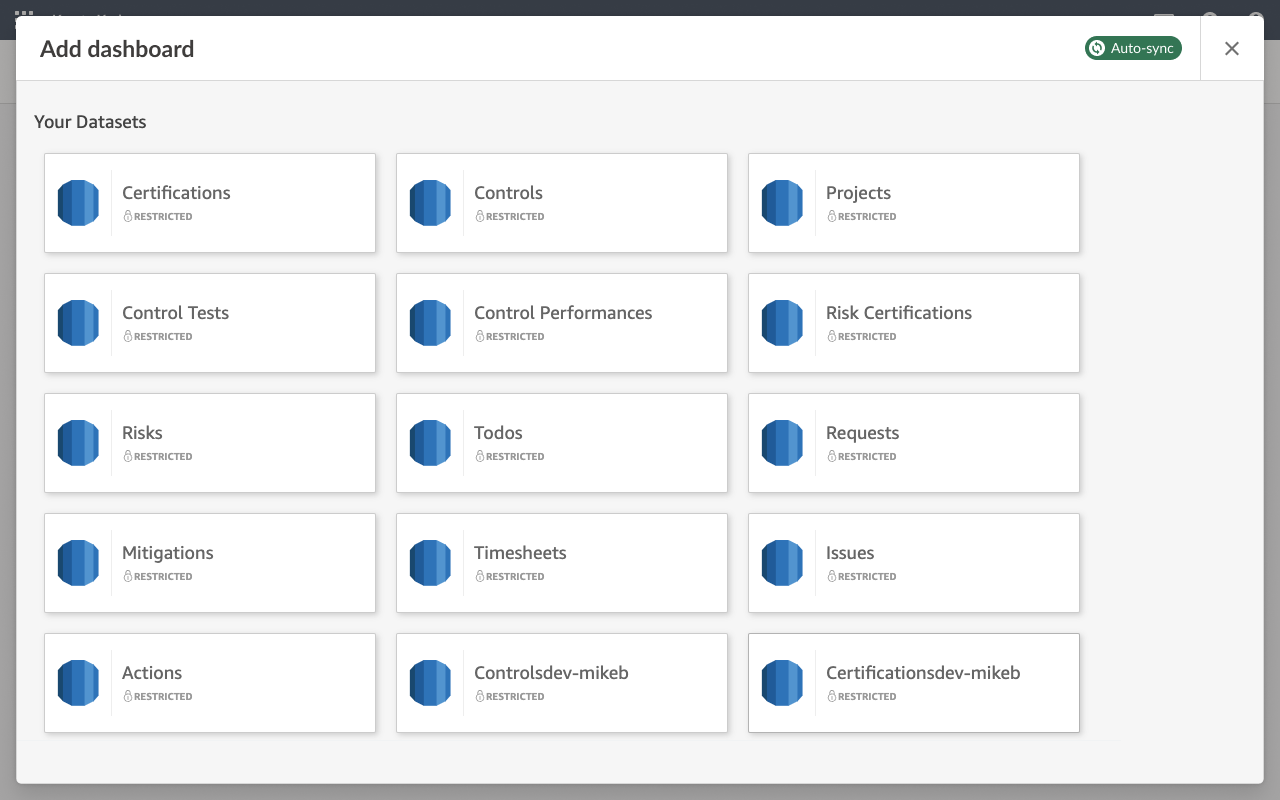Click the apps grid icon in top bar

[24, 12]
